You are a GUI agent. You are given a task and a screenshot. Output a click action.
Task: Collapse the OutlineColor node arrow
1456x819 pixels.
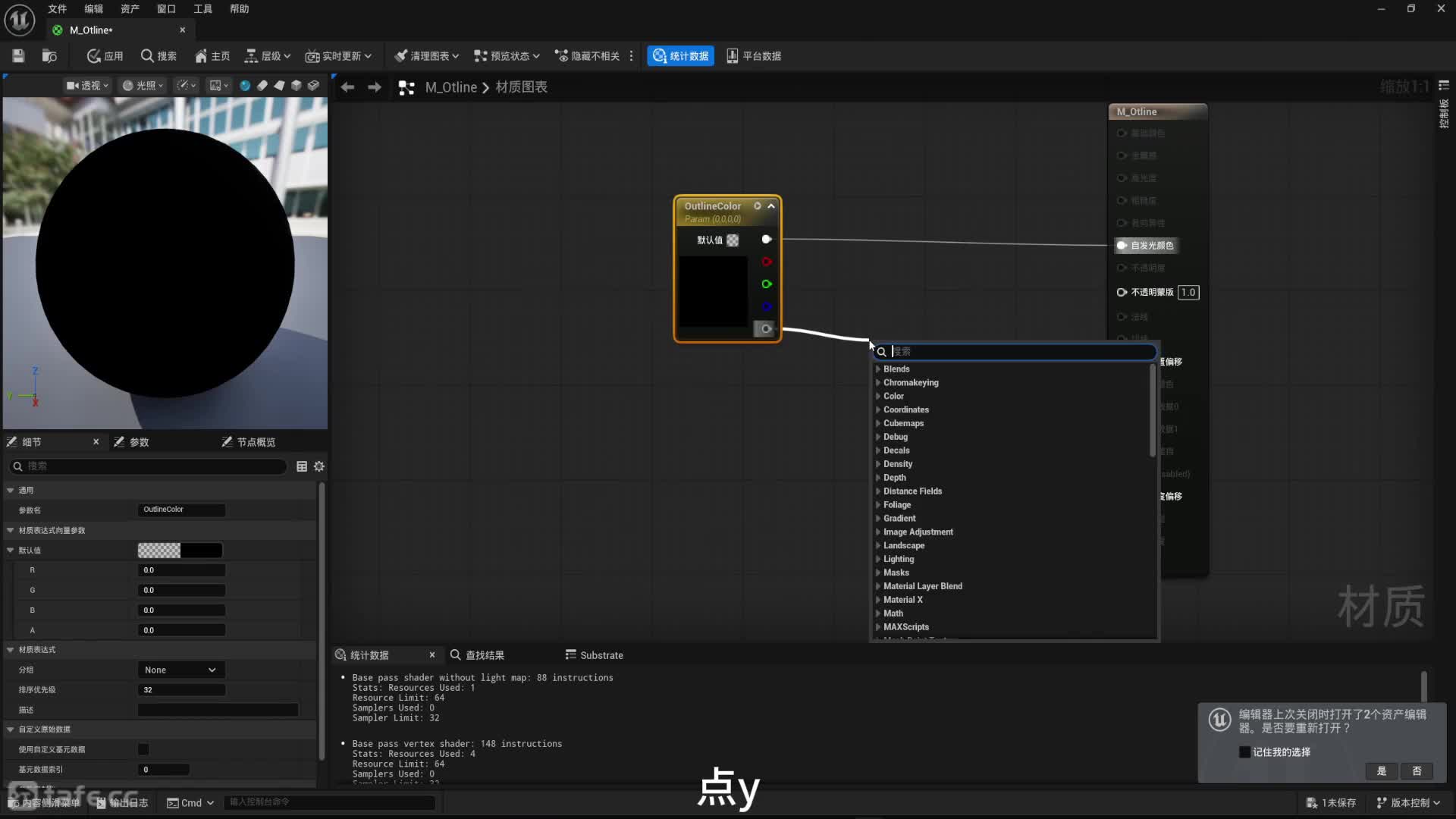pos(771,206)
